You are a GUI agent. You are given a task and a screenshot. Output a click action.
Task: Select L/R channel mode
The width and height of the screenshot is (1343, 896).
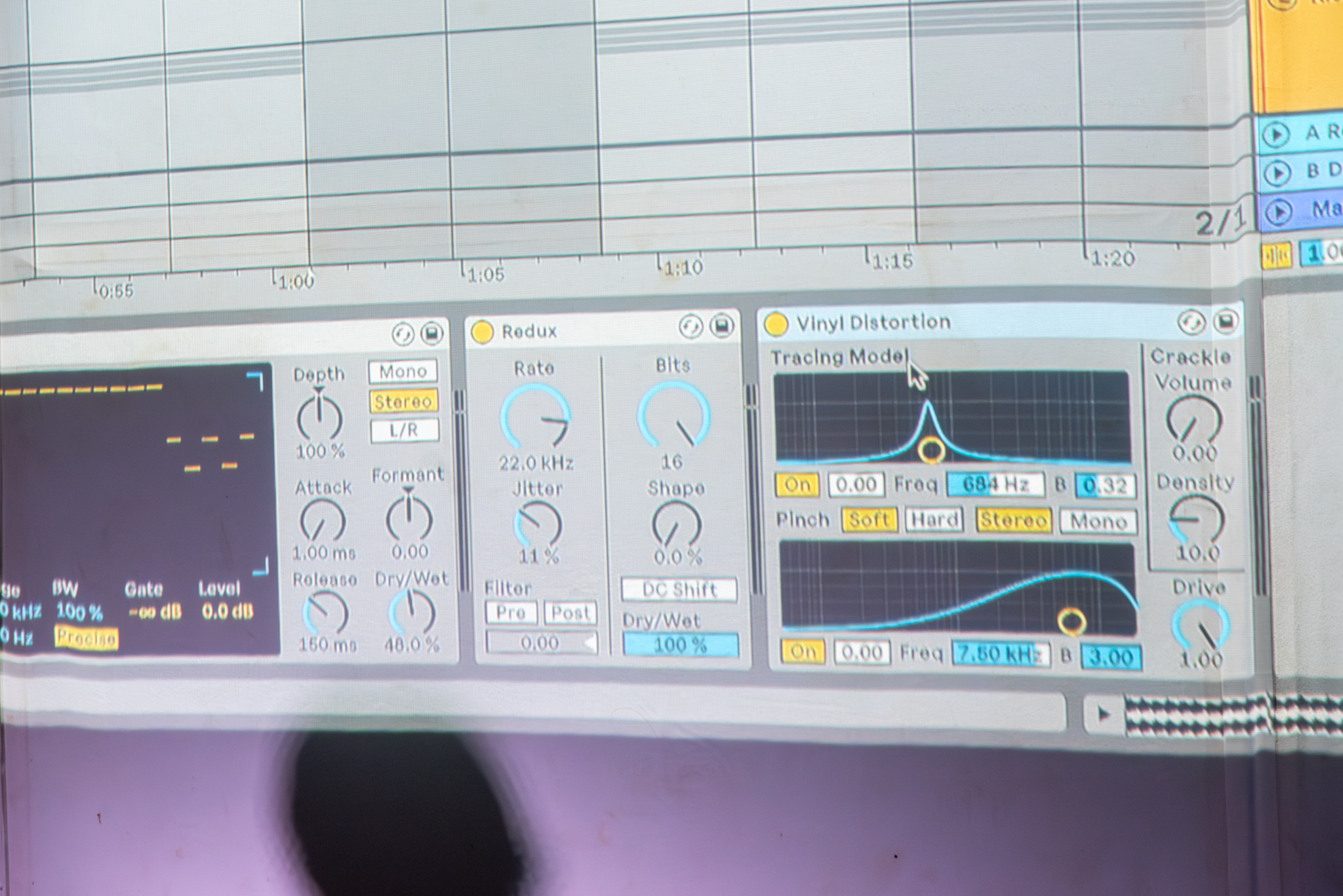pyautogui.click(x=404, y=431)
